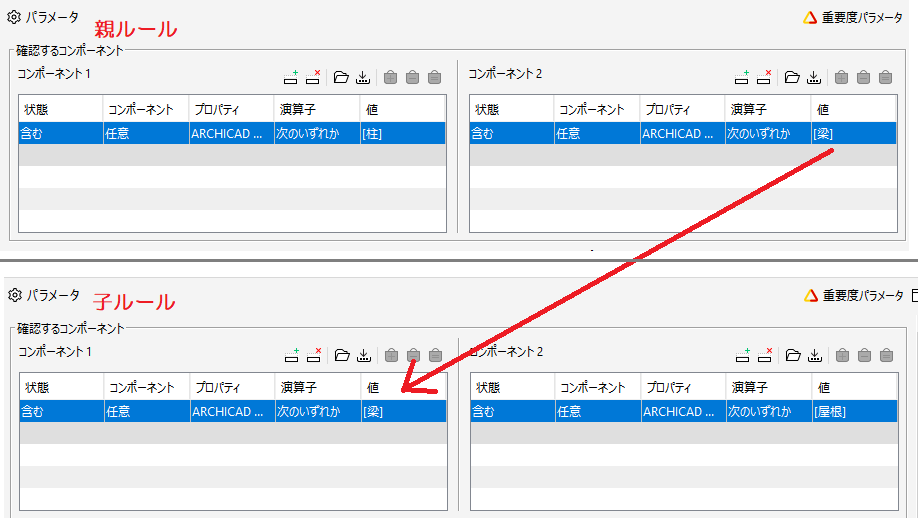This screenshot has width=918, height=525.
Task: Open lower 重要度パラメータ warning triangle
Action: point(811,296)
